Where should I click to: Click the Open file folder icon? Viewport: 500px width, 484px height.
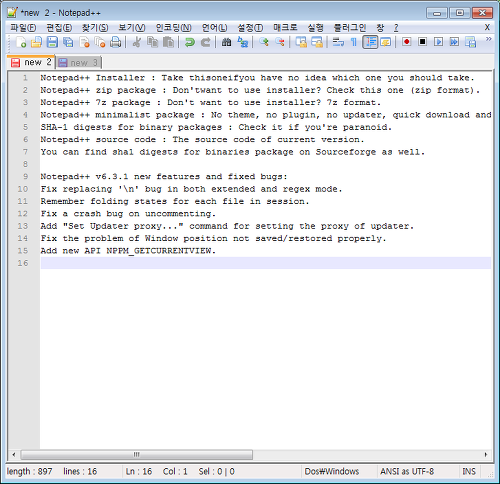(36, 42)
